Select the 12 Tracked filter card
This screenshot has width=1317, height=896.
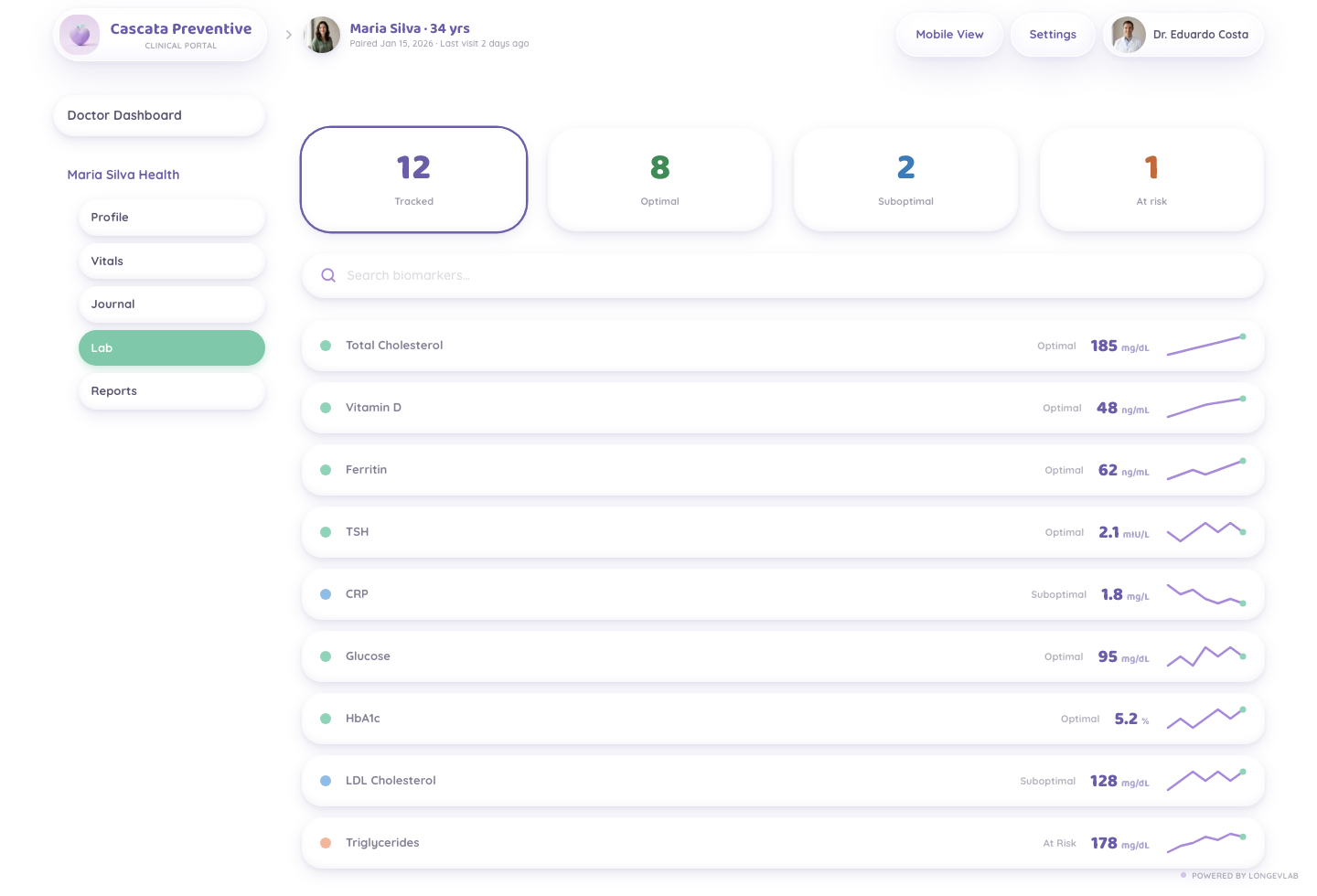pos(413,179)
